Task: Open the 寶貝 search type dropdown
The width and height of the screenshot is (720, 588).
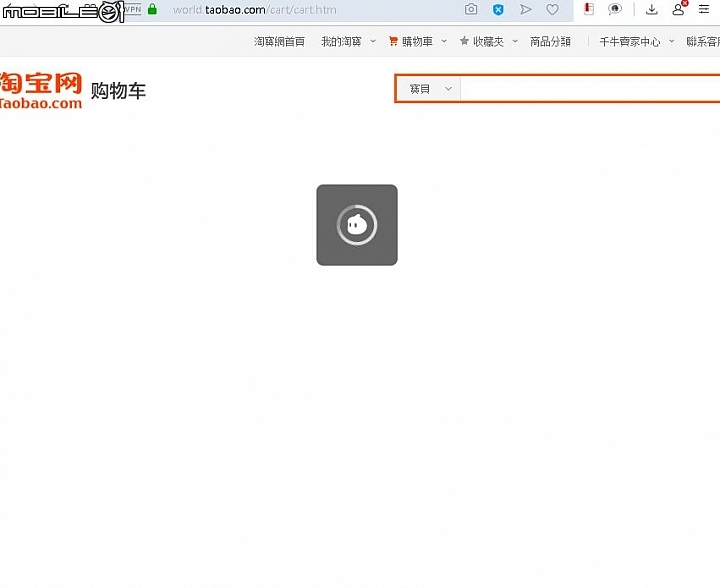Action: click(429, 89)
